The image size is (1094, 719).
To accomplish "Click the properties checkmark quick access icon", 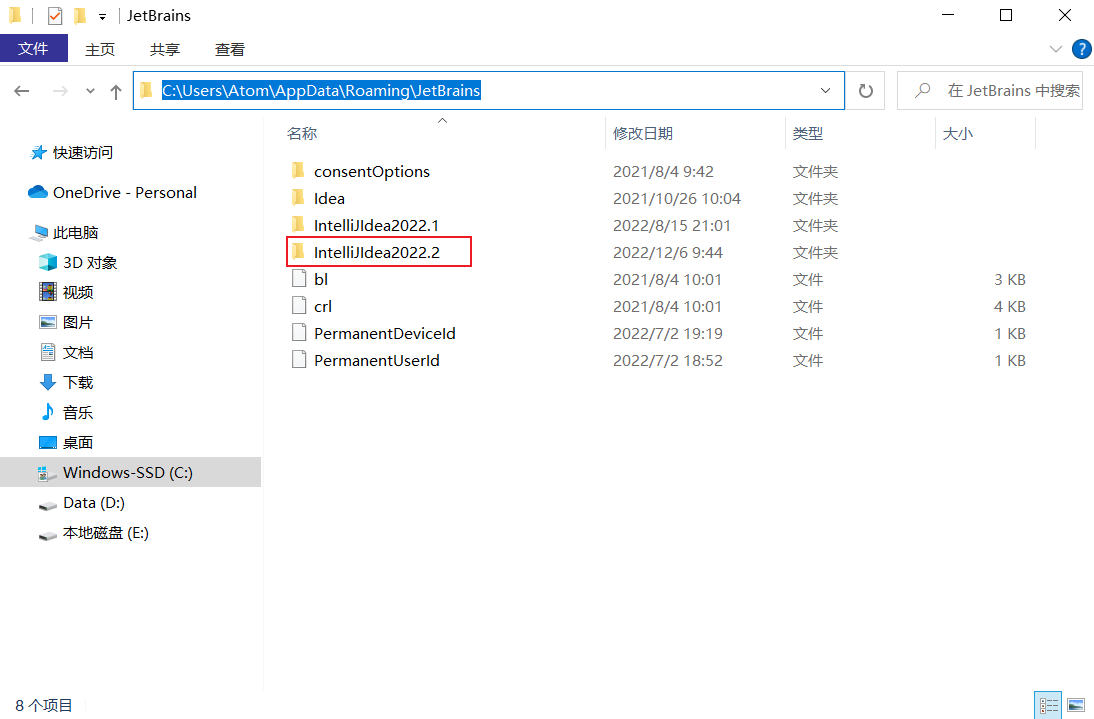I will tap(54, 15).
